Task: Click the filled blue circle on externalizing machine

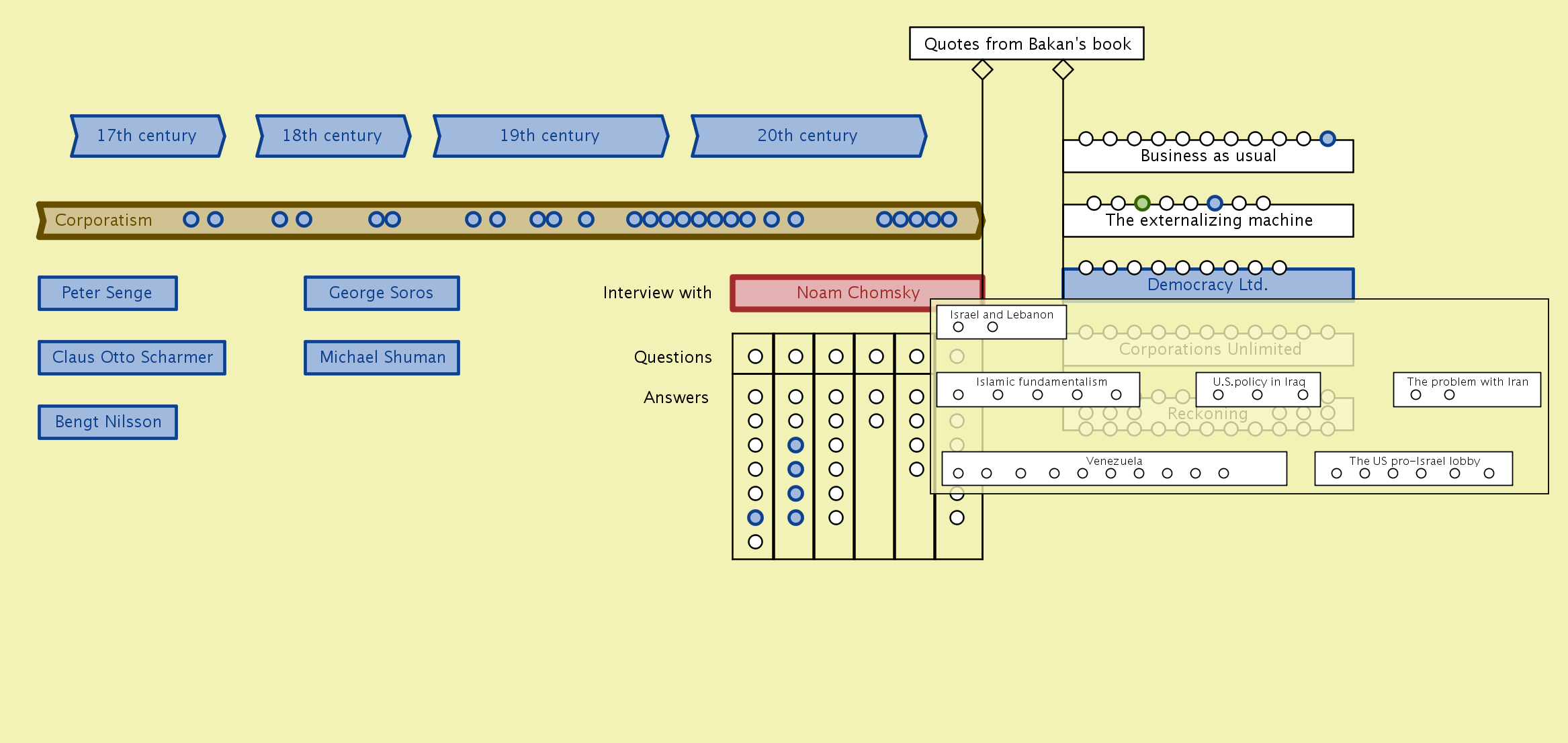Action: coord(1215,203)
